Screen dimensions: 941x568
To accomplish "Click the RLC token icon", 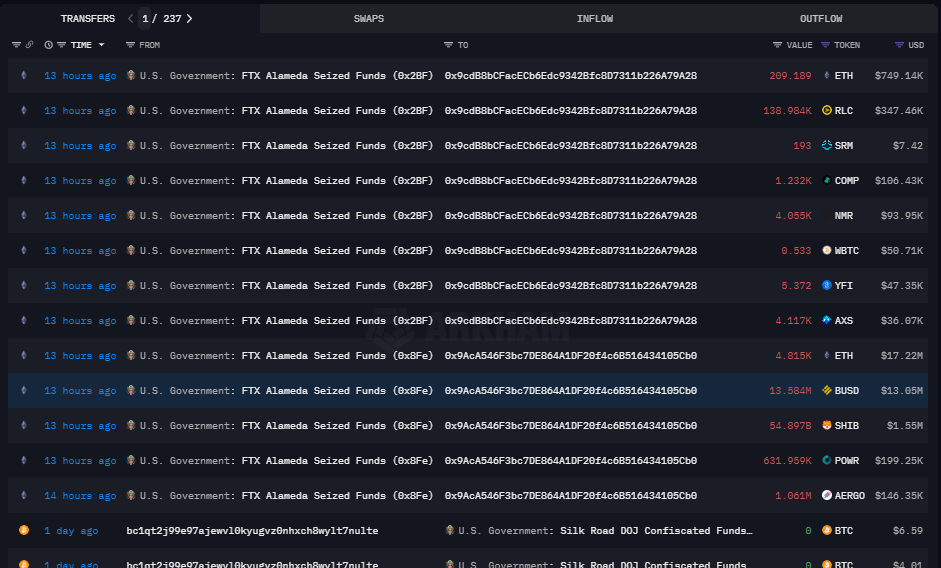I will (x=826, y=111).
